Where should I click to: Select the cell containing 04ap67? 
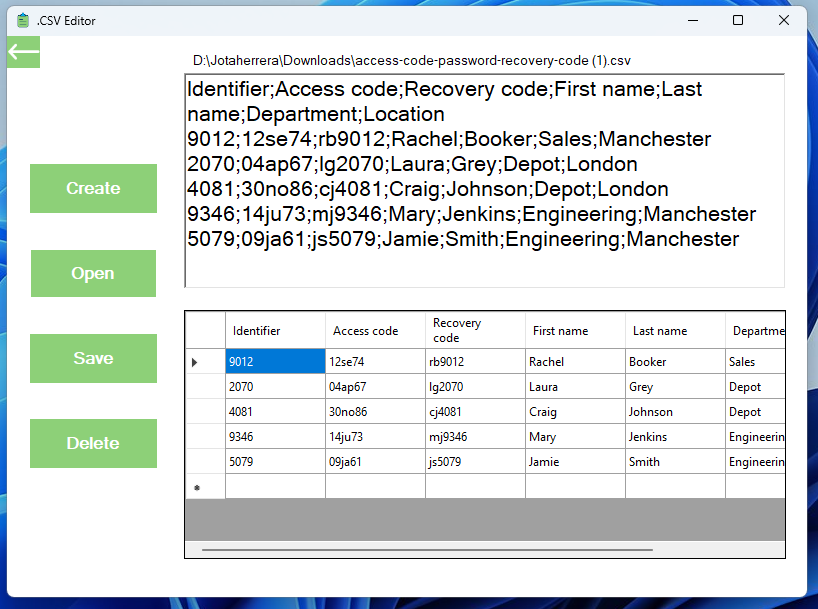[x=376, y=387]
